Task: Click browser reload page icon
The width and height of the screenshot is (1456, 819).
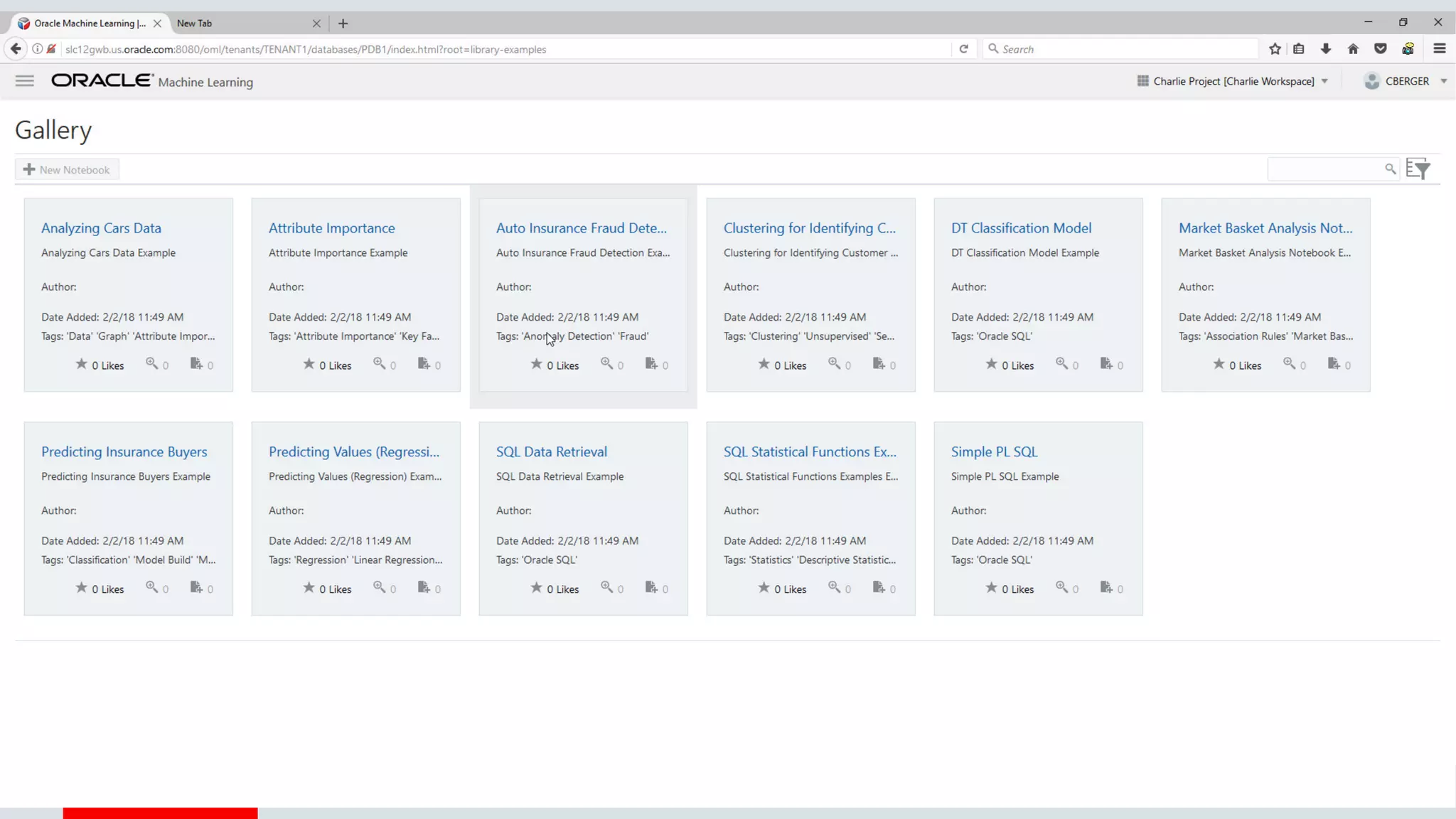Action: [963, 49]
